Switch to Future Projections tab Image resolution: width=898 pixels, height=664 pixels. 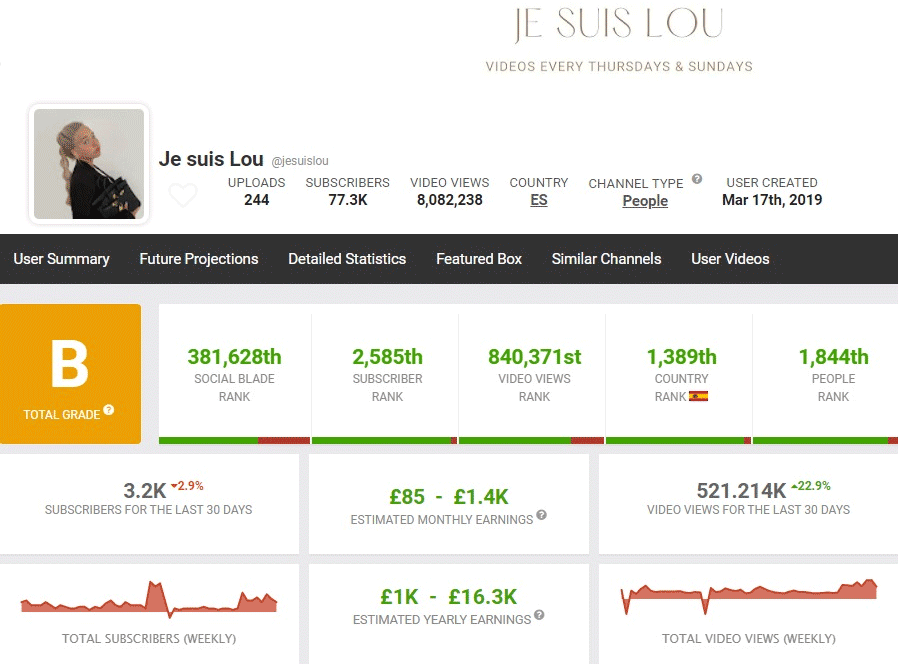[x=198, y=259]
